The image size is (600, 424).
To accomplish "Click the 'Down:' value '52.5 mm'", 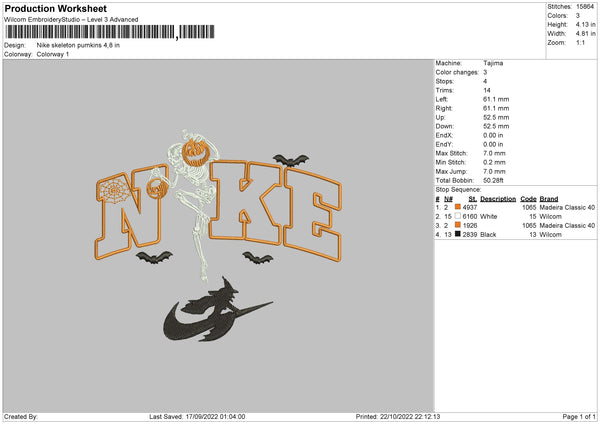I will pyautogui.click(x=496, y=126).
